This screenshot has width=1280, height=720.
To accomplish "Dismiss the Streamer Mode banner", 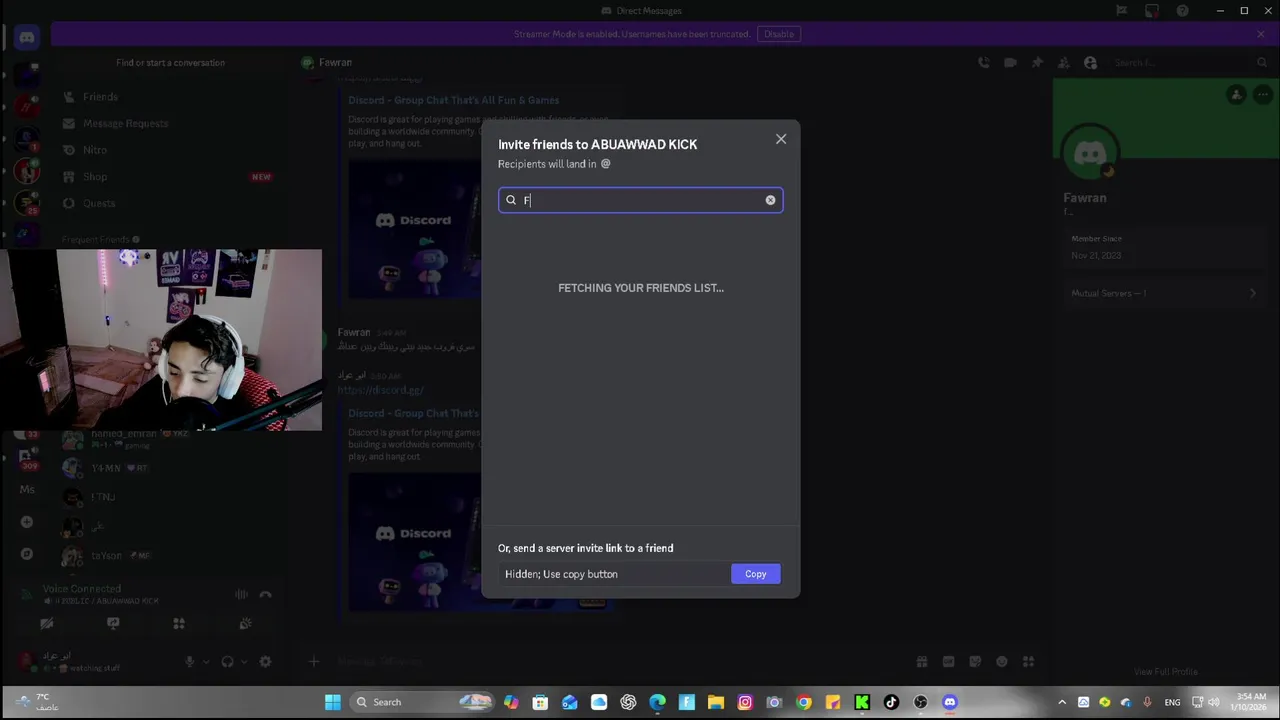I will pos(1260,34).
